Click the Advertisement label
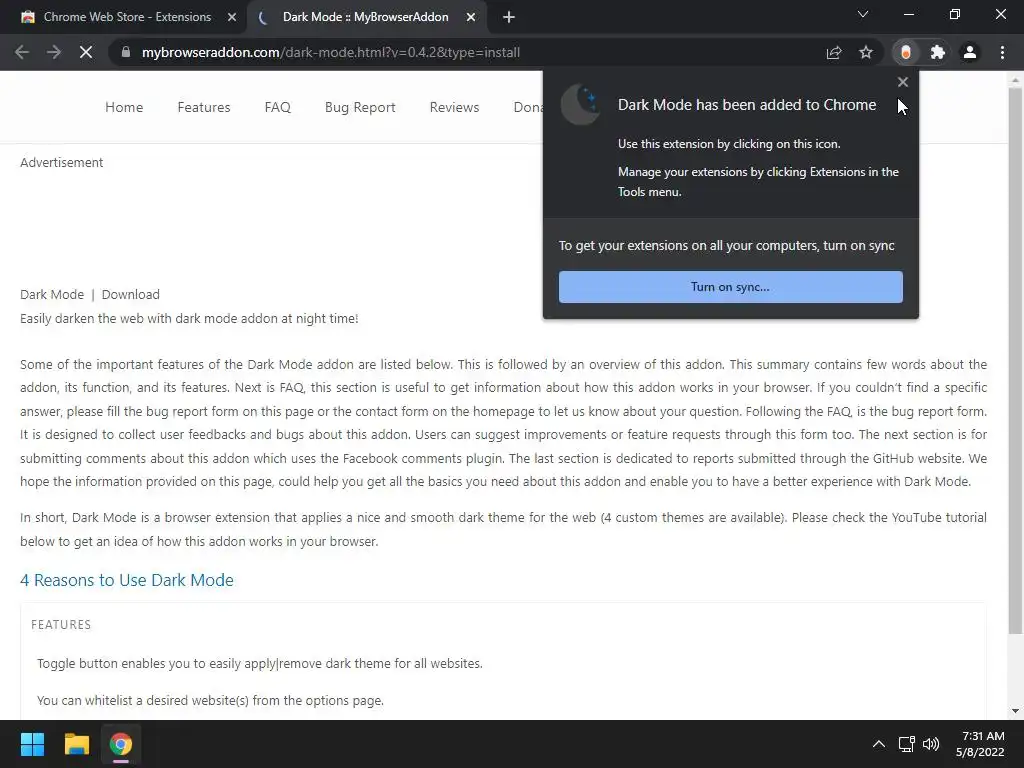Image resolution: width=1024 pixels, height=768 pixels. click(x=61, y=163)
